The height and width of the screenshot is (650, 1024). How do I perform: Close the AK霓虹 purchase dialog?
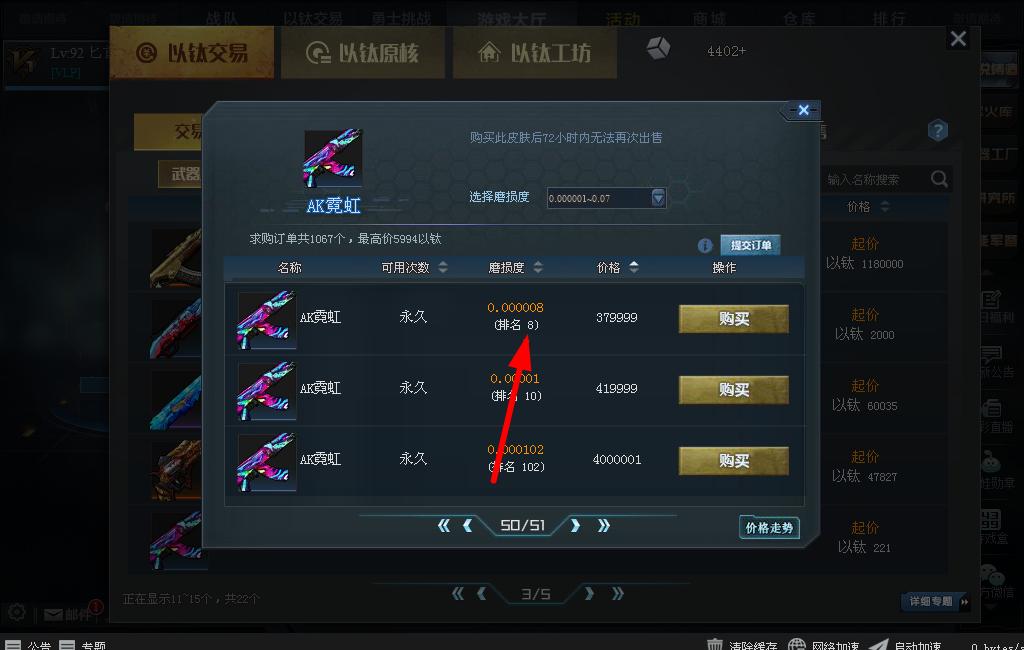click(x=803, y=110)
